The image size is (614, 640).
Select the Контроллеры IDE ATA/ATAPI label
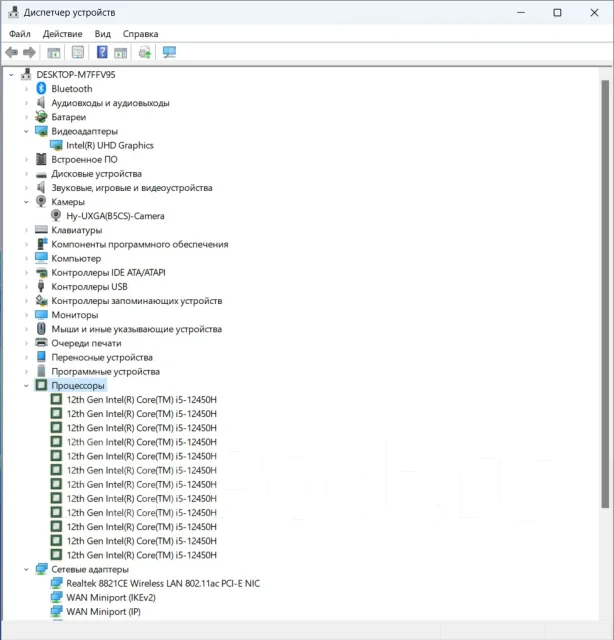108,272
